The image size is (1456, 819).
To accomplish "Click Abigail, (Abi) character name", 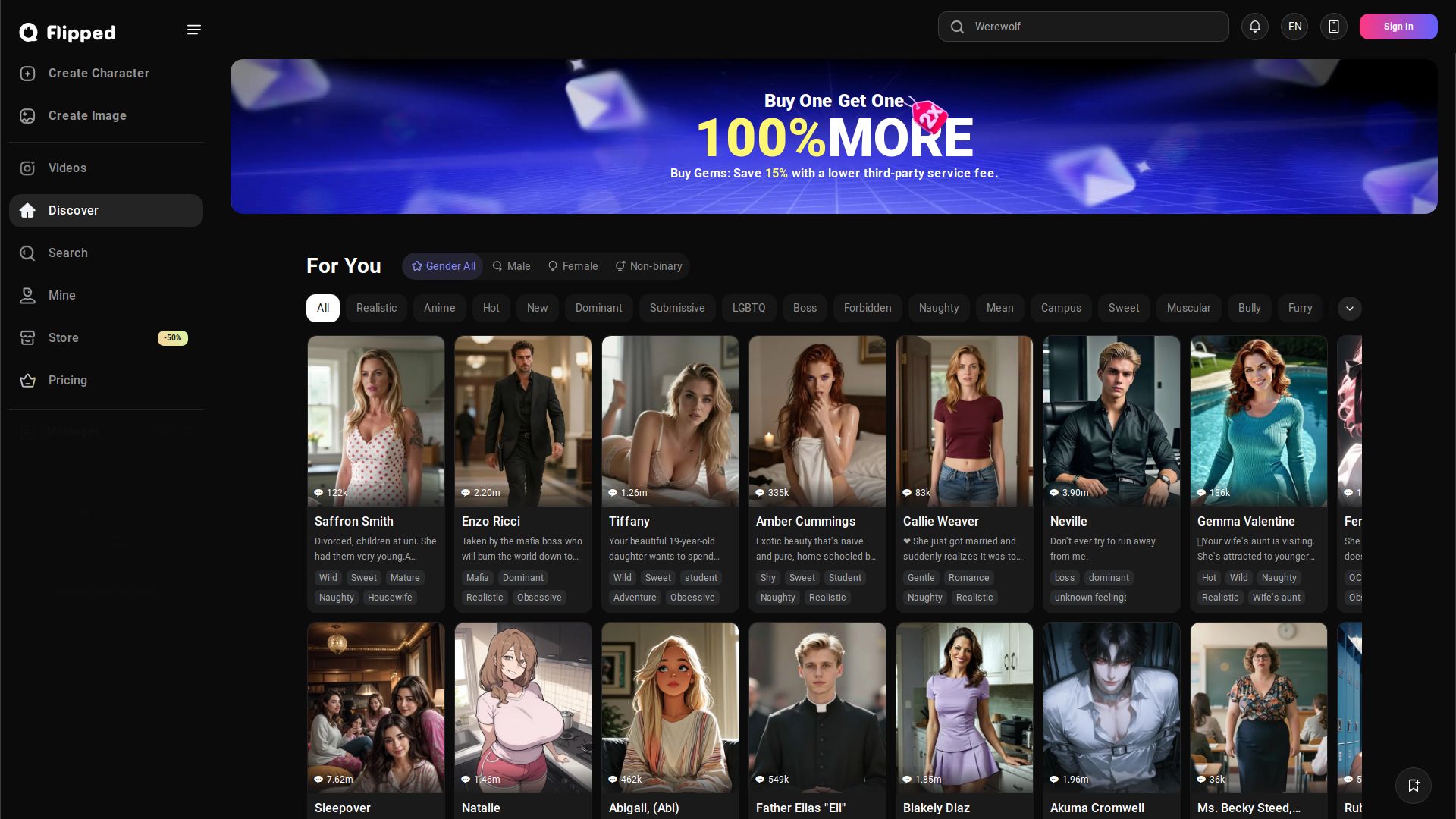I will click(x=644, y=808).
